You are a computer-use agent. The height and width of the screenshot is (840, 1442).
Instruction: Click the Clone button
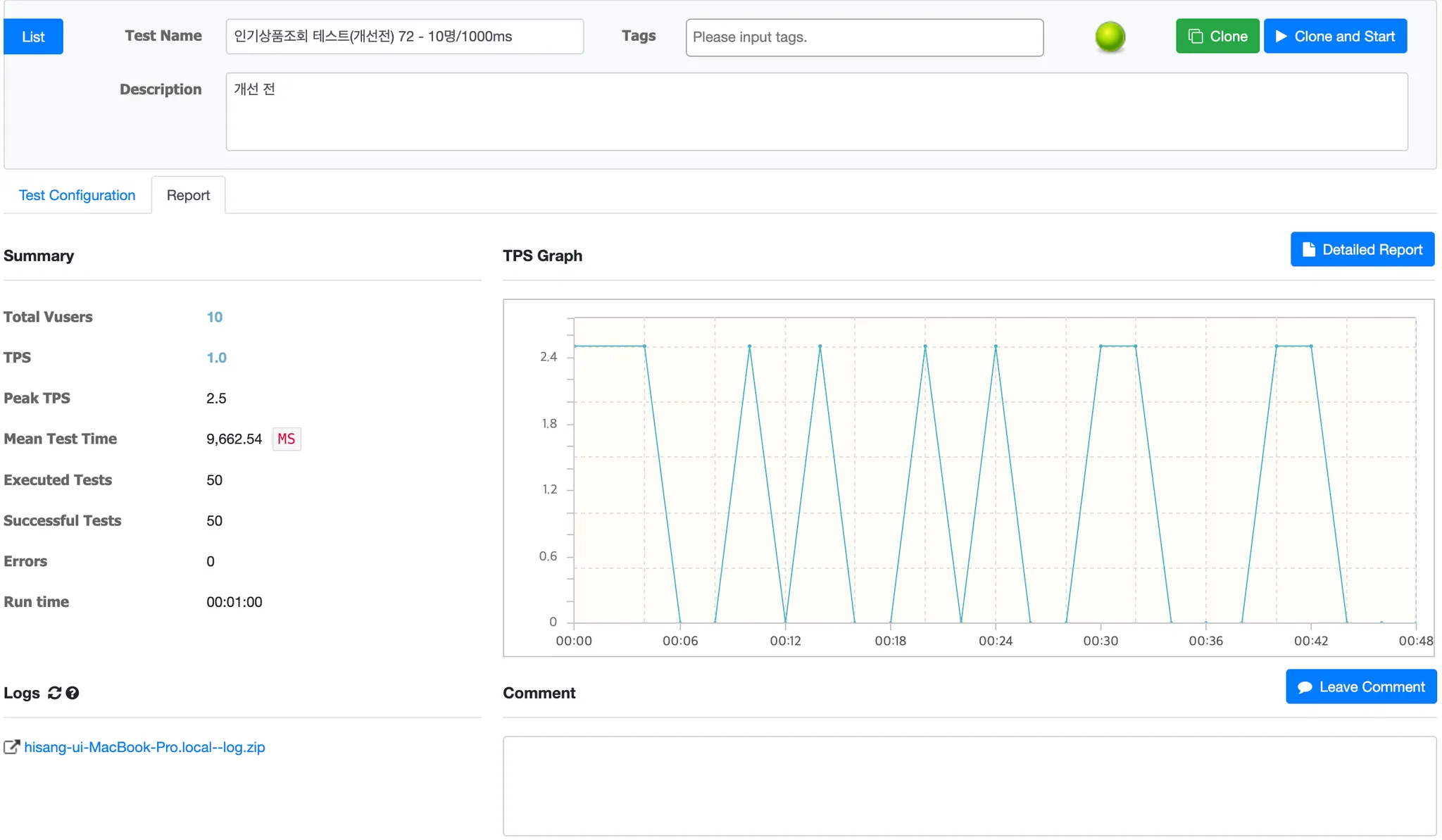coord(1217,37)
